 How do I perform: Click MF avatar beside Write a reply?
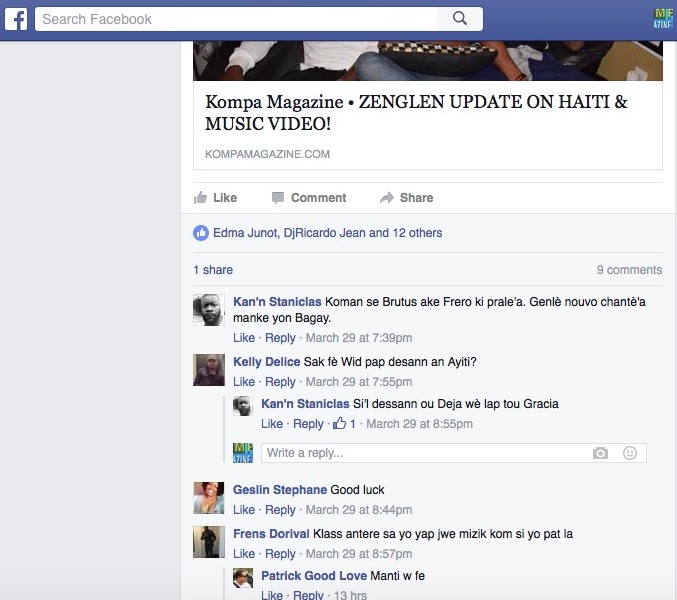click(243, 453)
